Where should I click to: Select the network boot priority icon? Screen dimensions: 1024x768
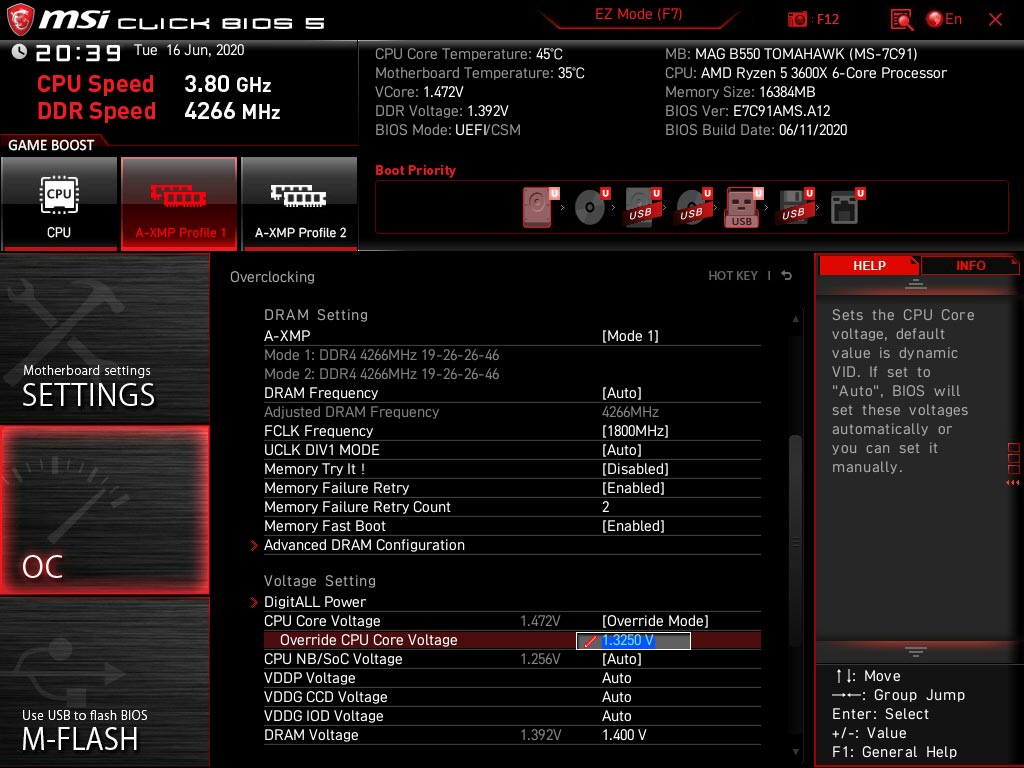(x=846, y=207)
